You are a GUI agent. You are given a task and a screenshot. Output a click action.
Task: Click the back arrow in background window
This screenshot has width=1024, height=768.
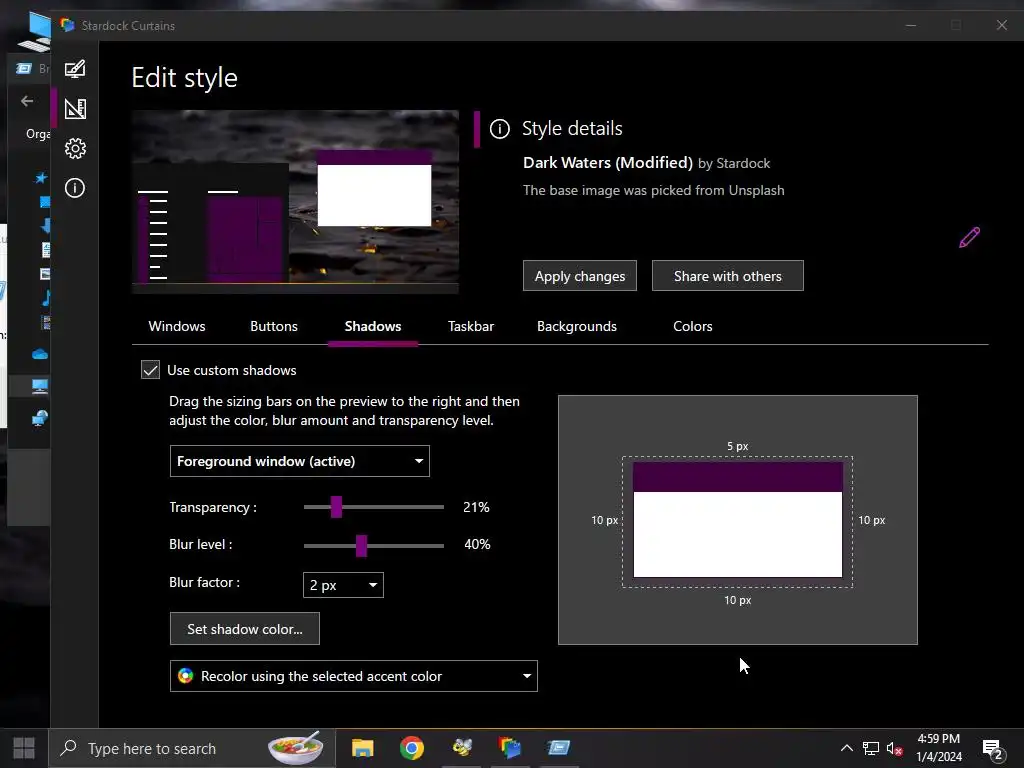[x=27, y=101]
